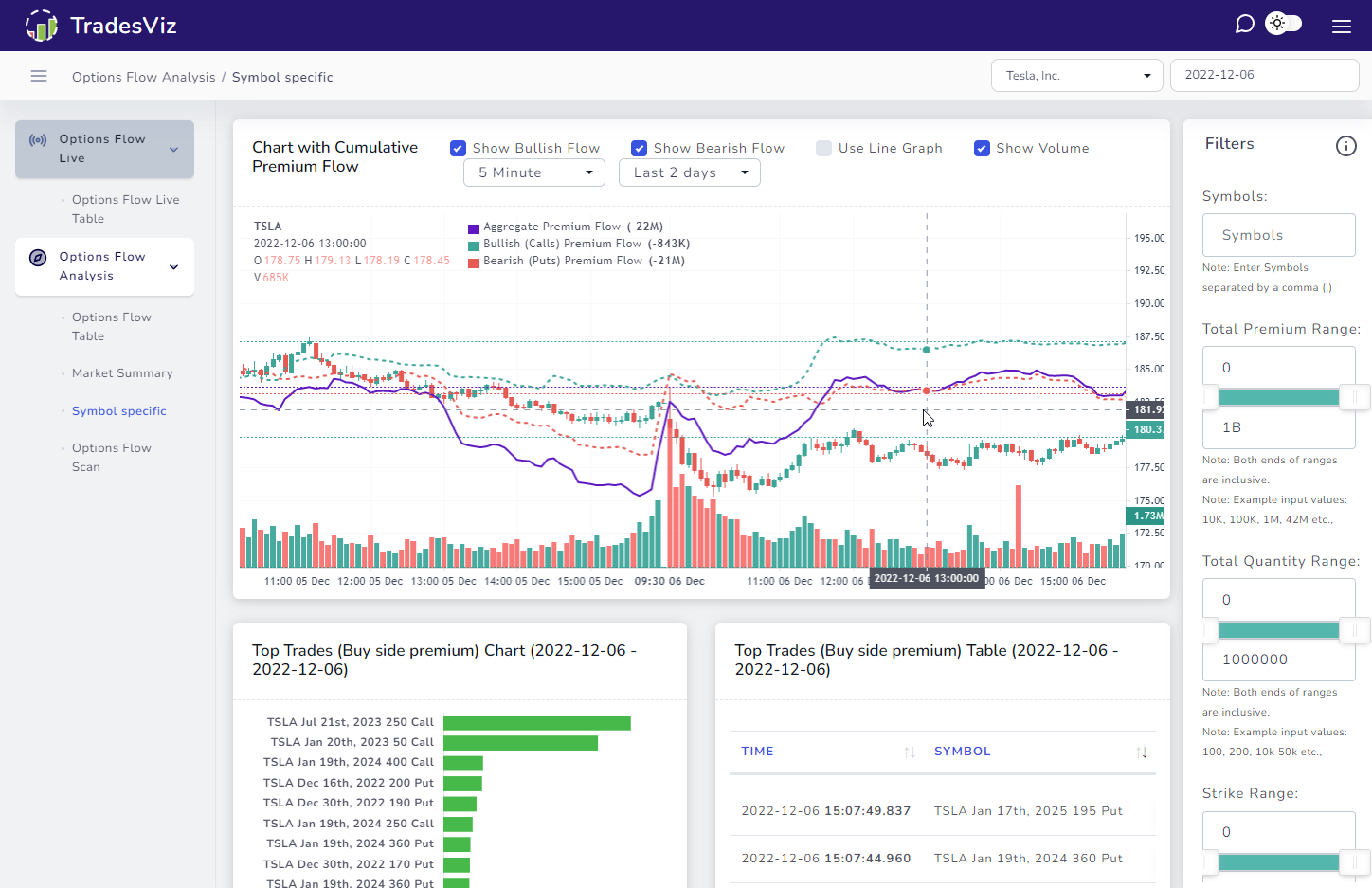1372x888 pixels.
Task: Click the Options Flow Analysis compass icon
Action: [x=38, y=258]
